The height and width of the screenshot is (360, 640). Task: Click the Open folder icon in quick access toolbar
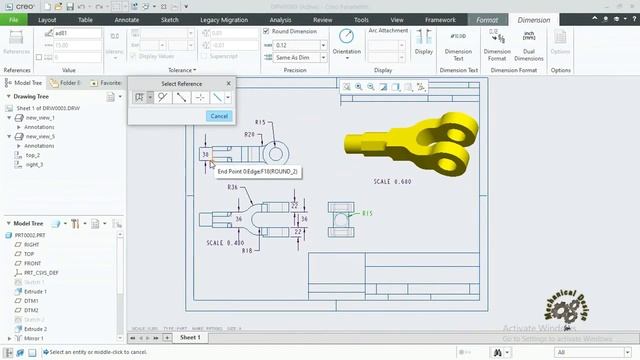pyautogui.click(x=59, y=7)
